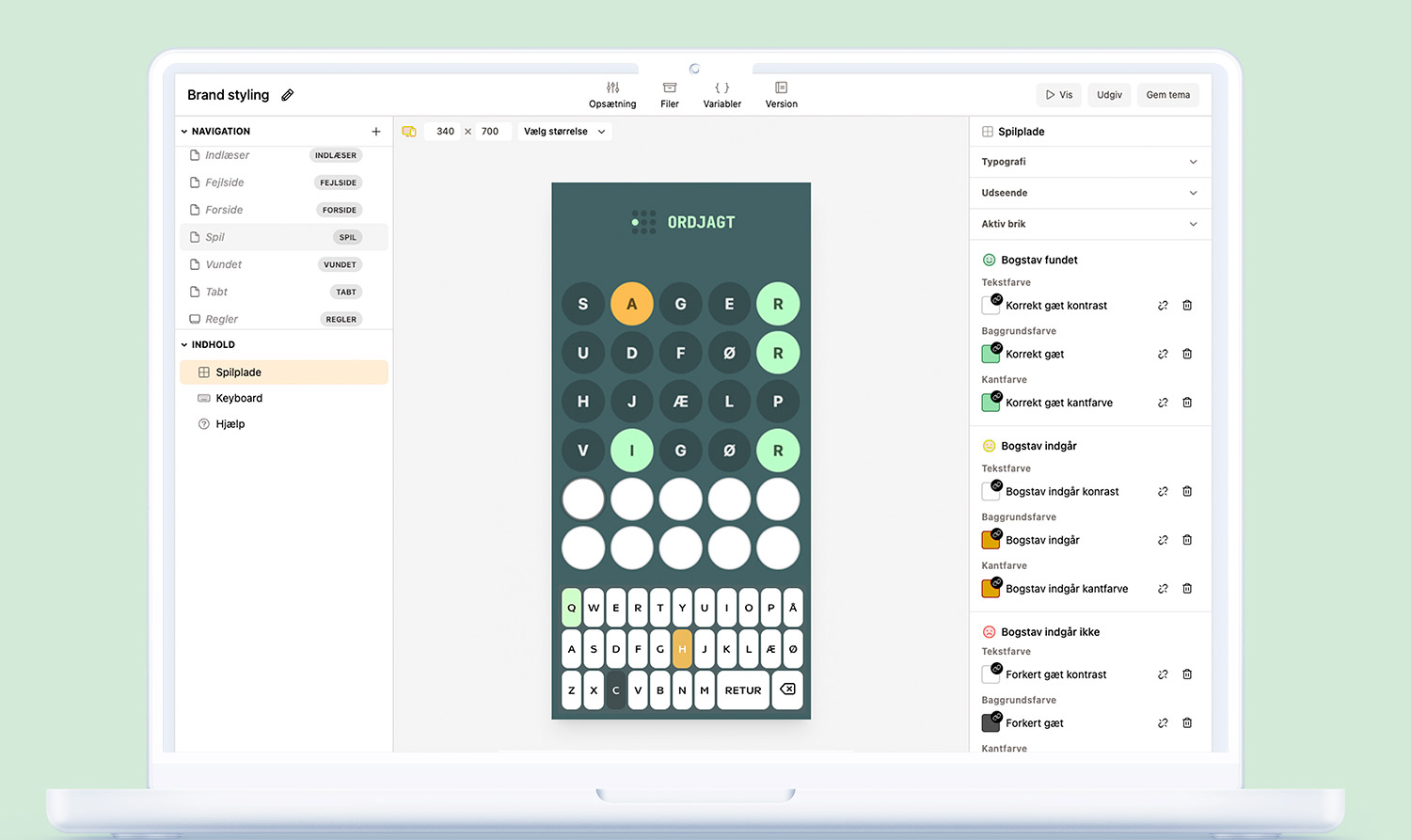Open the Version tab
Viewport: 1411px width, 840px height.
pos(782,95)
